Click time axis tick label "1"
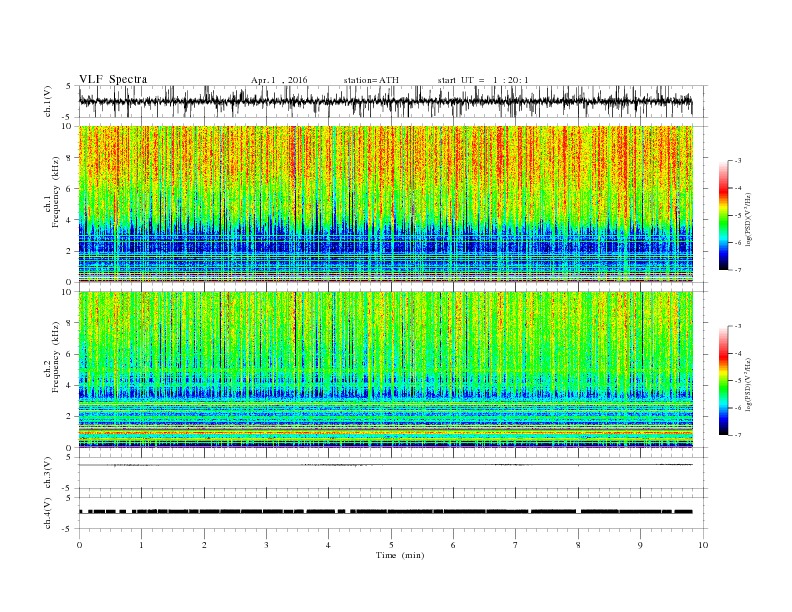Screen dimensions: 792x612 pyautogui.click(x=141, y=545)
